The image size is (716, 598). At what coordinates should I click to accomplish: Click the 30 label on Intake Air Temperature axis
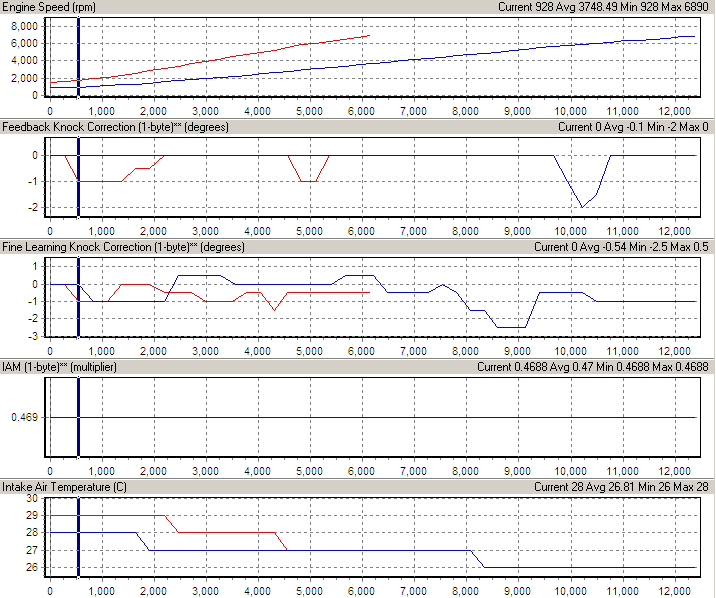click(x=32, y=498)
